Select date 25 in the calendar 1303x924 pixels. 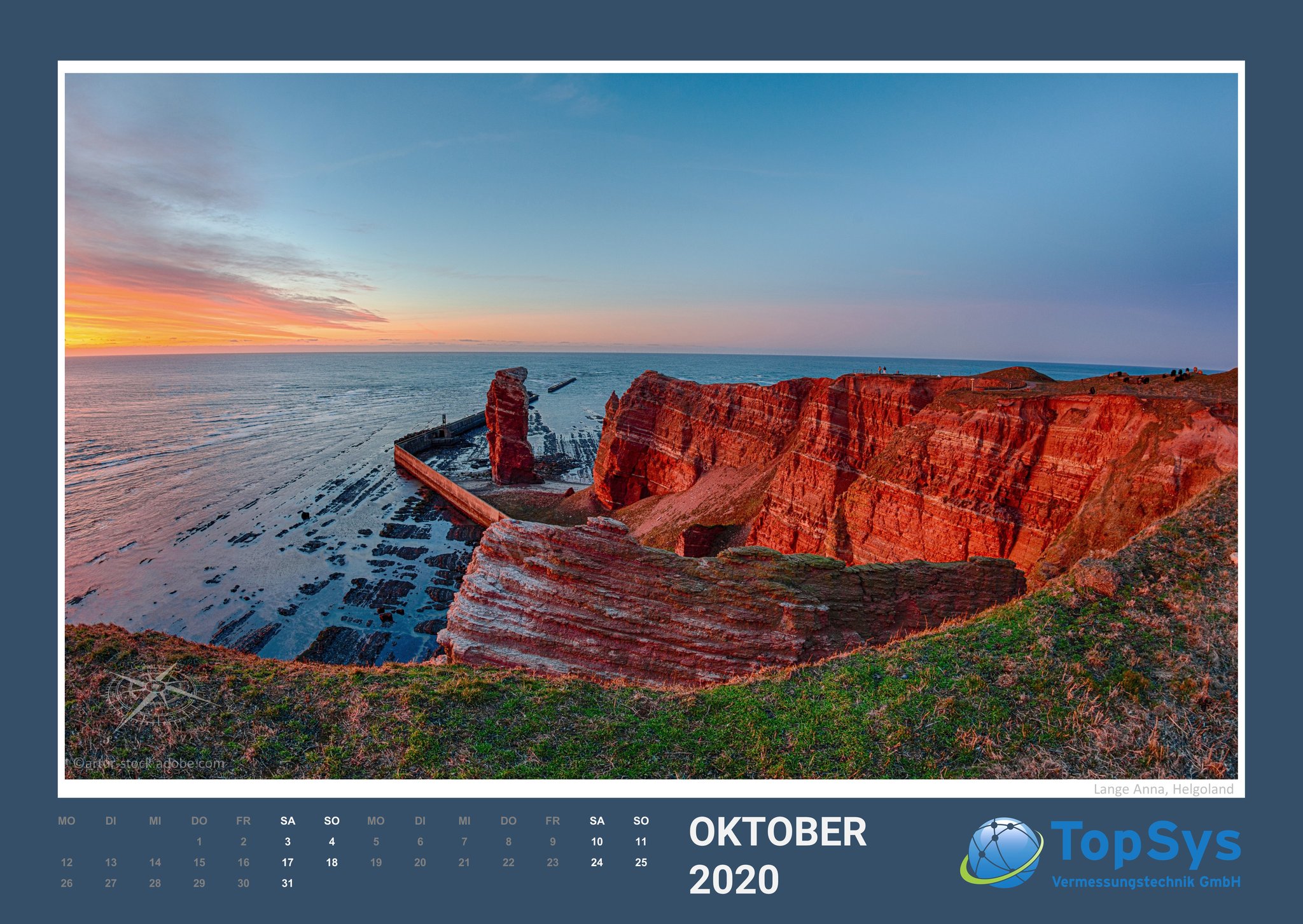pyautogui.click(x=641, y=862)
